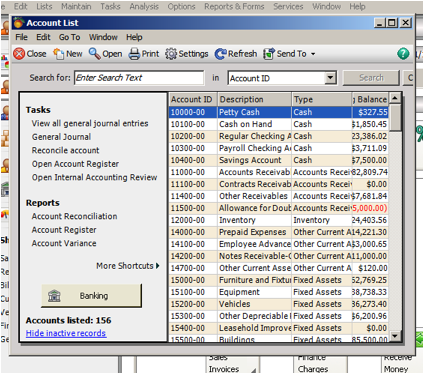This screenshot has width=424, height=374.
Task: Open Help menu in Account List
Action: pyautogui.click(x=134, y=37)
